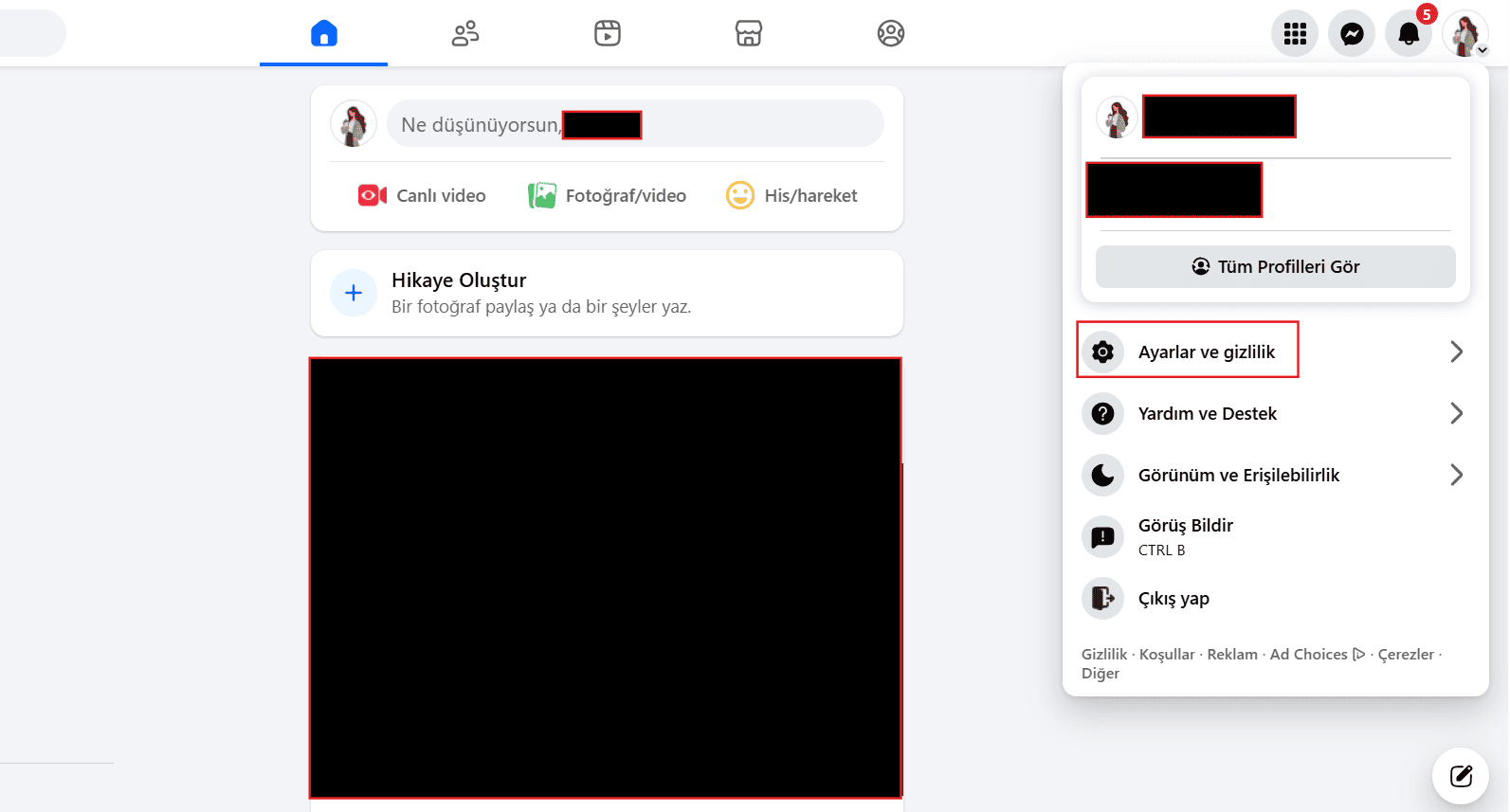This screenshot has height=812, width=1510.
Task: Open the Koşullar footer link
Action: tap(1167, 654)
